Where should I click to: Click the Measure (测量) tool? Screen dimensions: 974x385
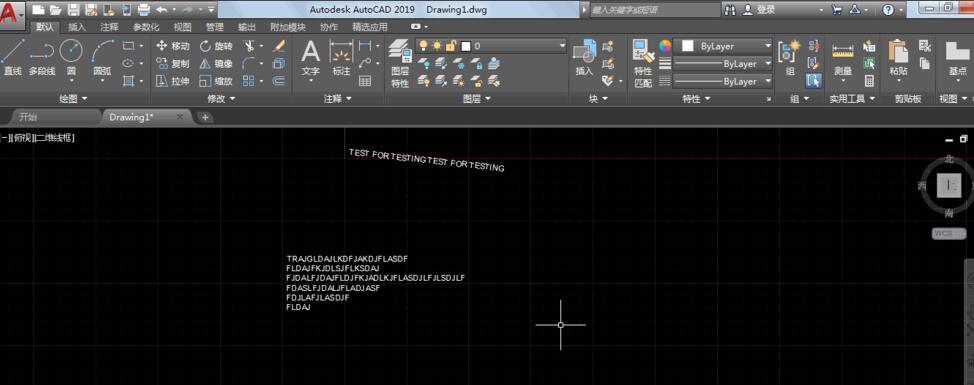click(x=843, y=58)
